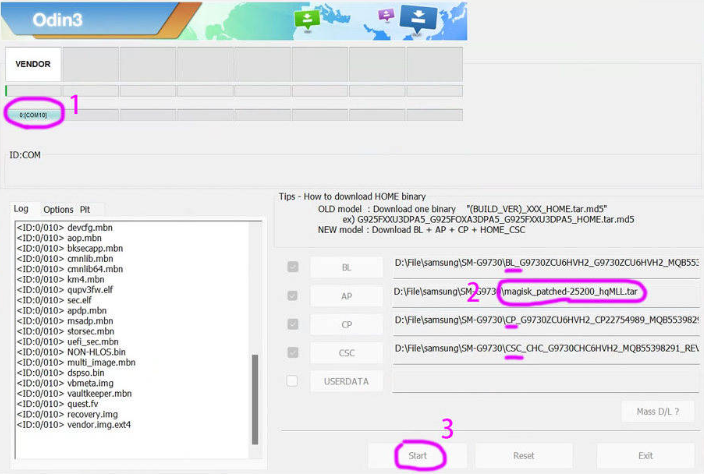Select log line quest.fv
704x474 pixels.
[57, 404]
